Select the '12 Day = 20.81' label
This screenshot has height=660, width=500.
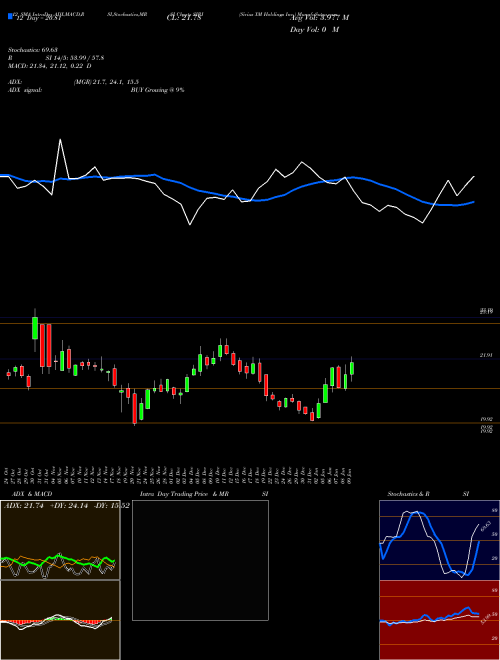[x=39, y=18]
